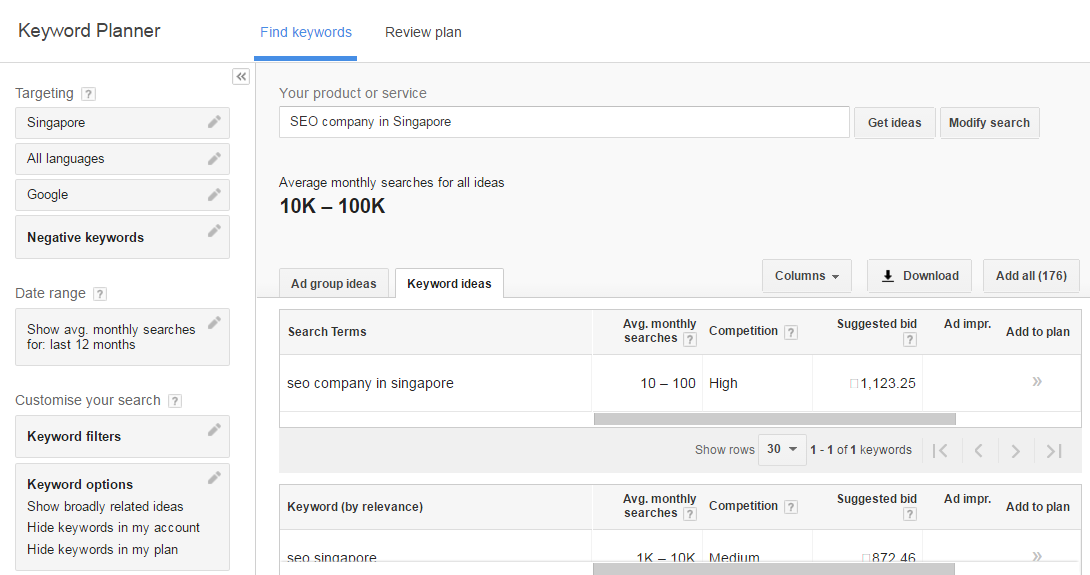Image resolution: width=1090 pixels, height=575 pixels.
Task: Switch to Review plan tab
Action: [423, 32]
